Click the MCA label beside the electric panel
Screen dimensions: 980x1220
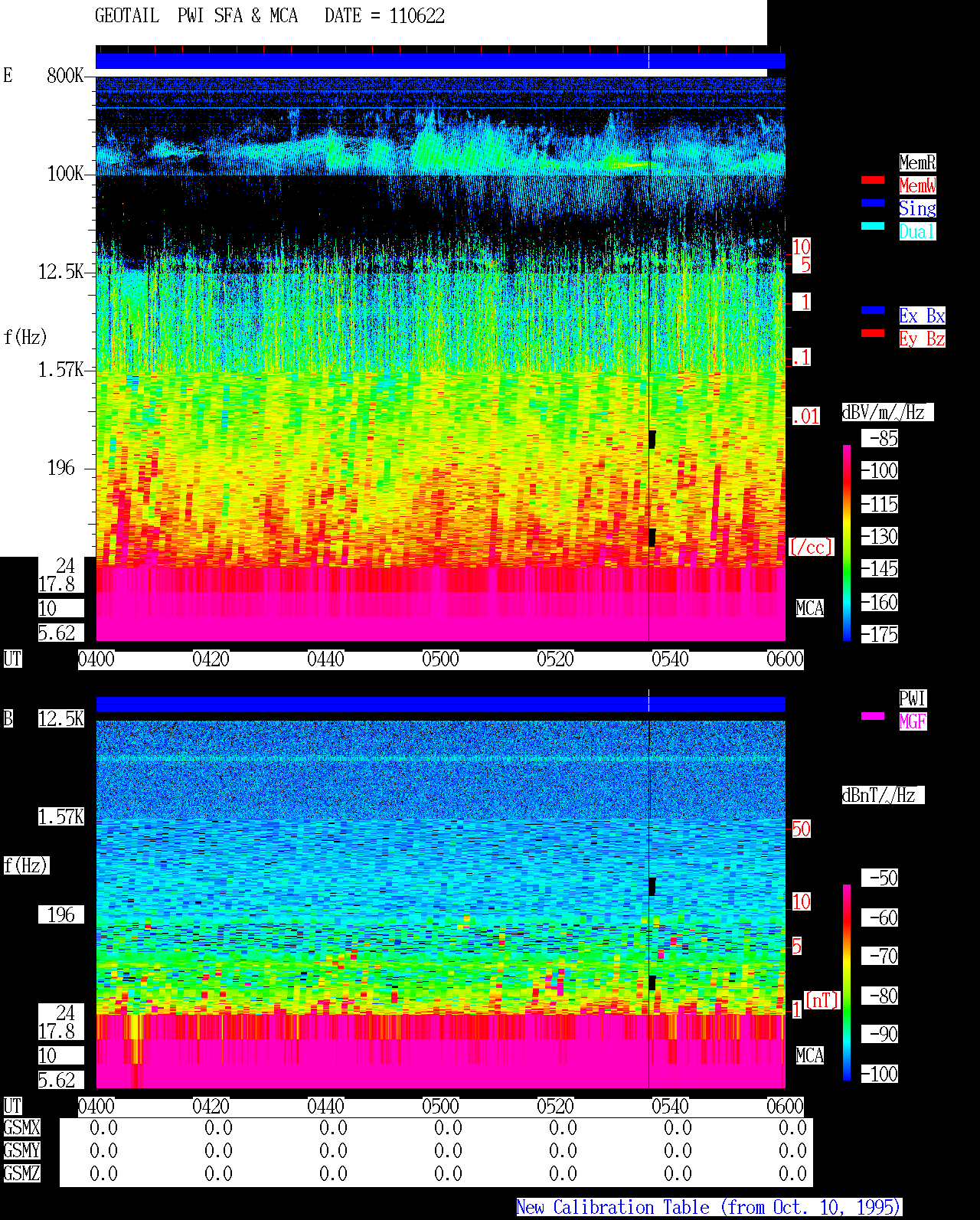pyautogui.click(x=810, y=609)
